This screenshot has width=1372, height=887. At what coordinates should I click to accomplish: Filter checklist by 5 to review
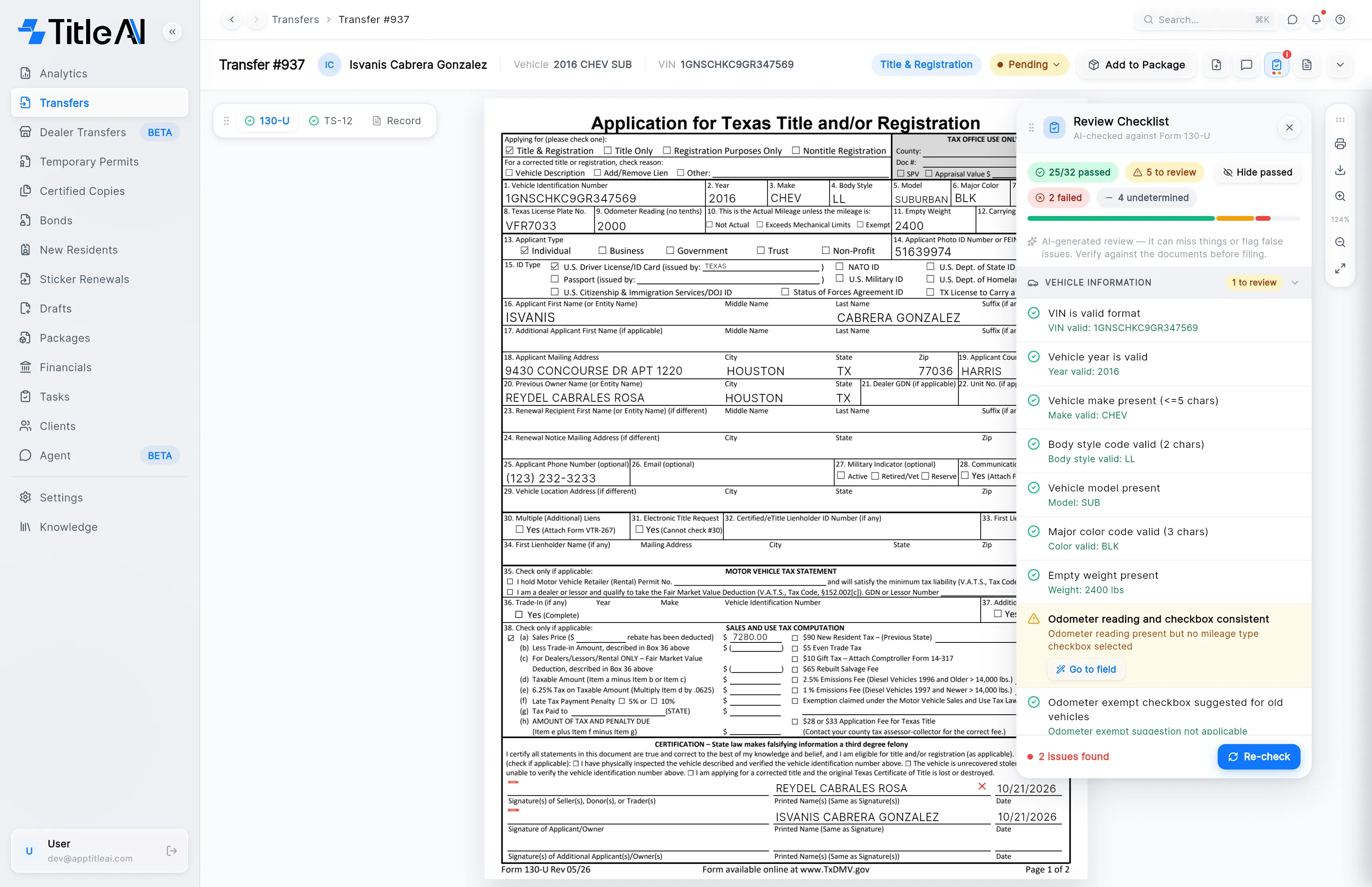pos(1164,172)
